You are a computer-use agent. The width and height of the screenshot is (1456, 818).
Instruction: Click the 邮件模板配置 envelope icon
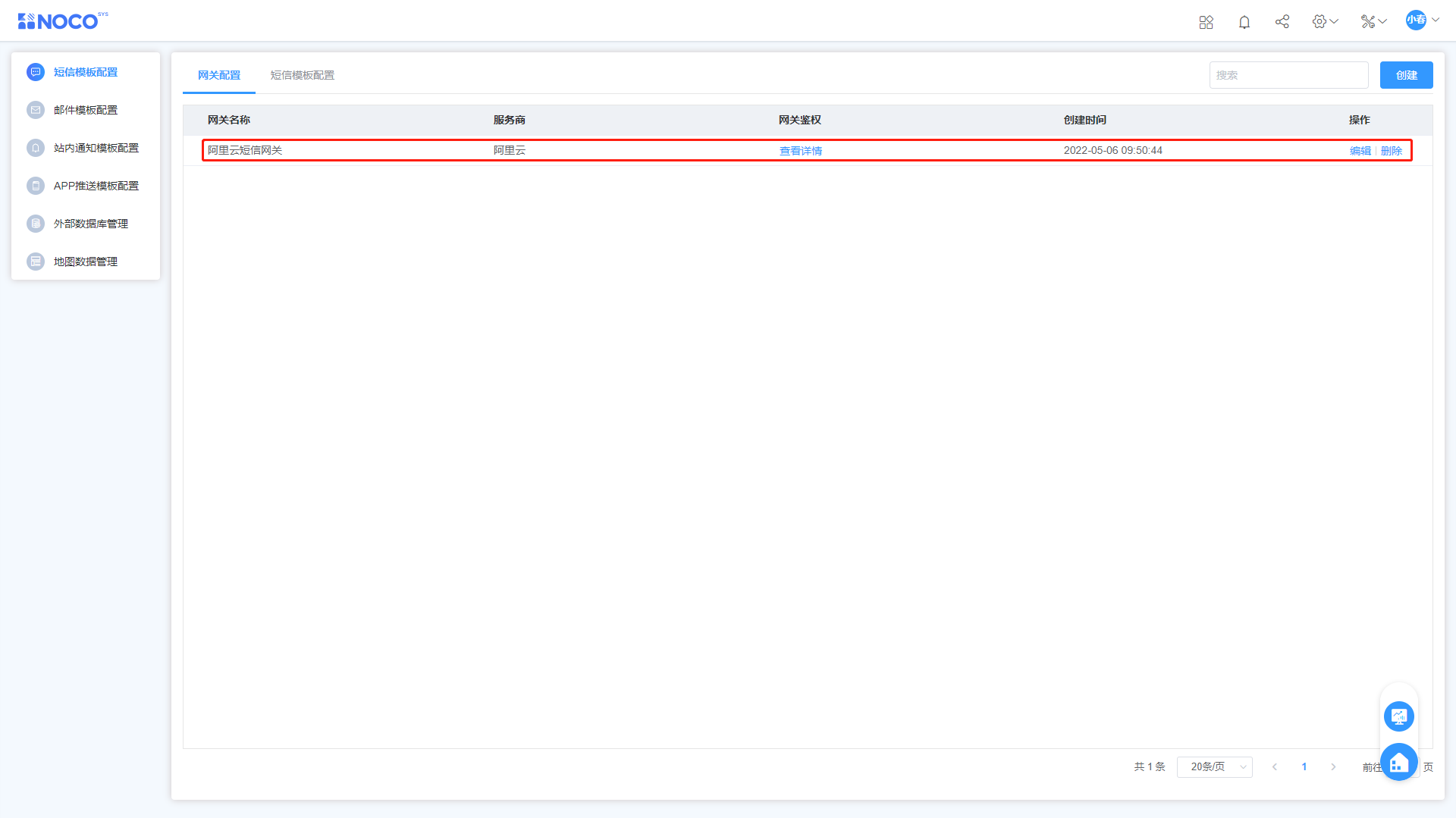point(36,110)
